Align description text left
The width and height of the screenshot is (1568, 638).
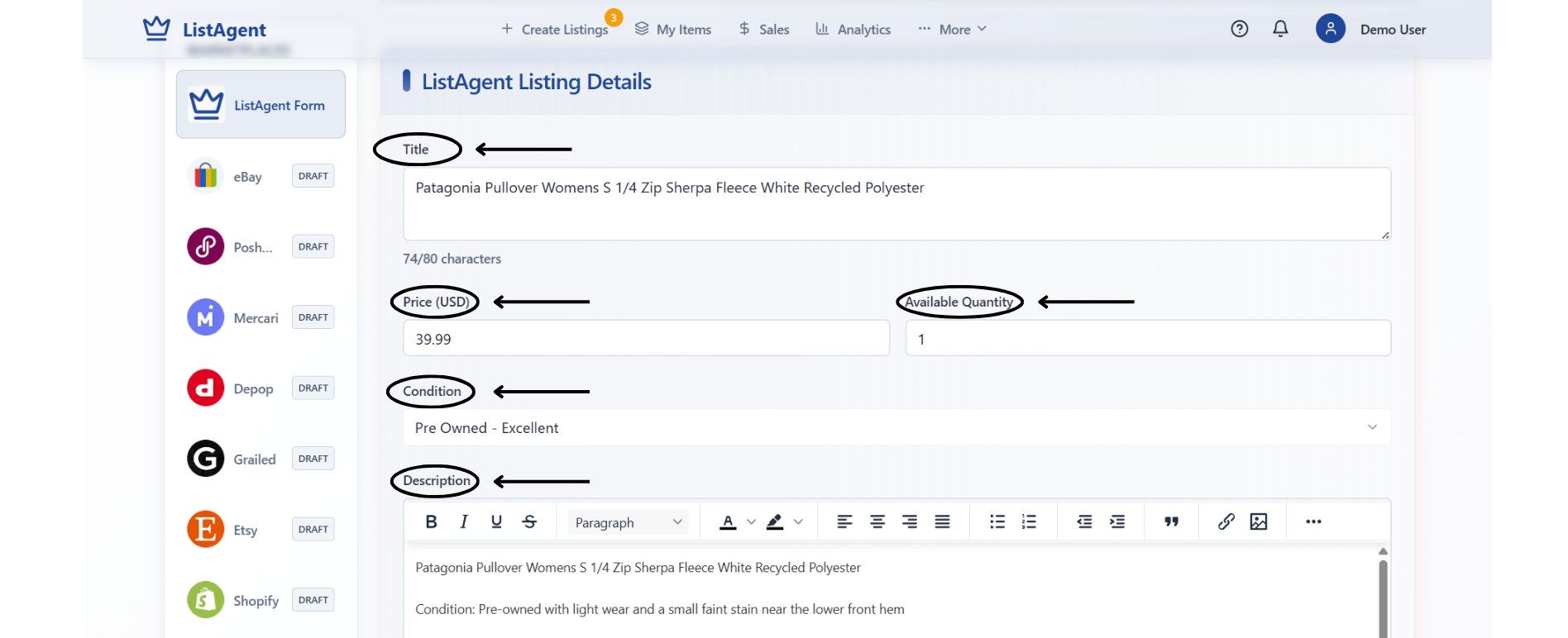(x=844, y=521)
